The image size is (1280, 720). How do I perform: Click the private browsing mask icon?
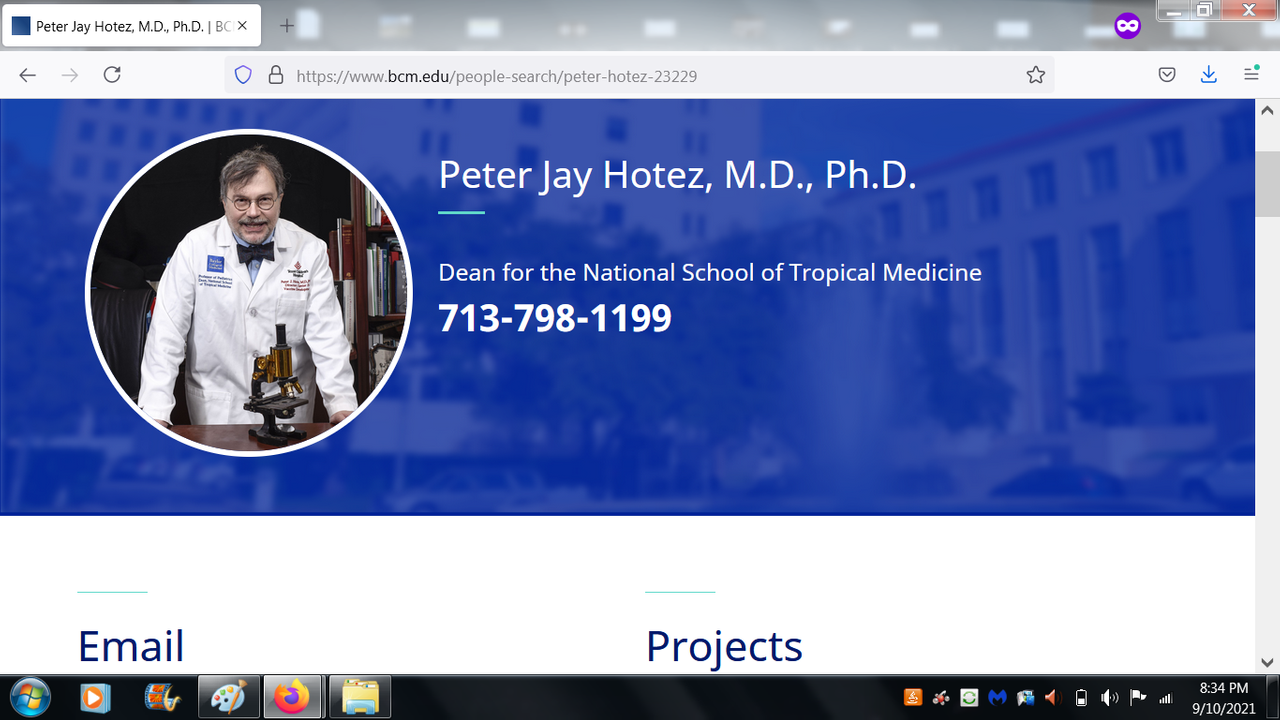(1127, 26)
